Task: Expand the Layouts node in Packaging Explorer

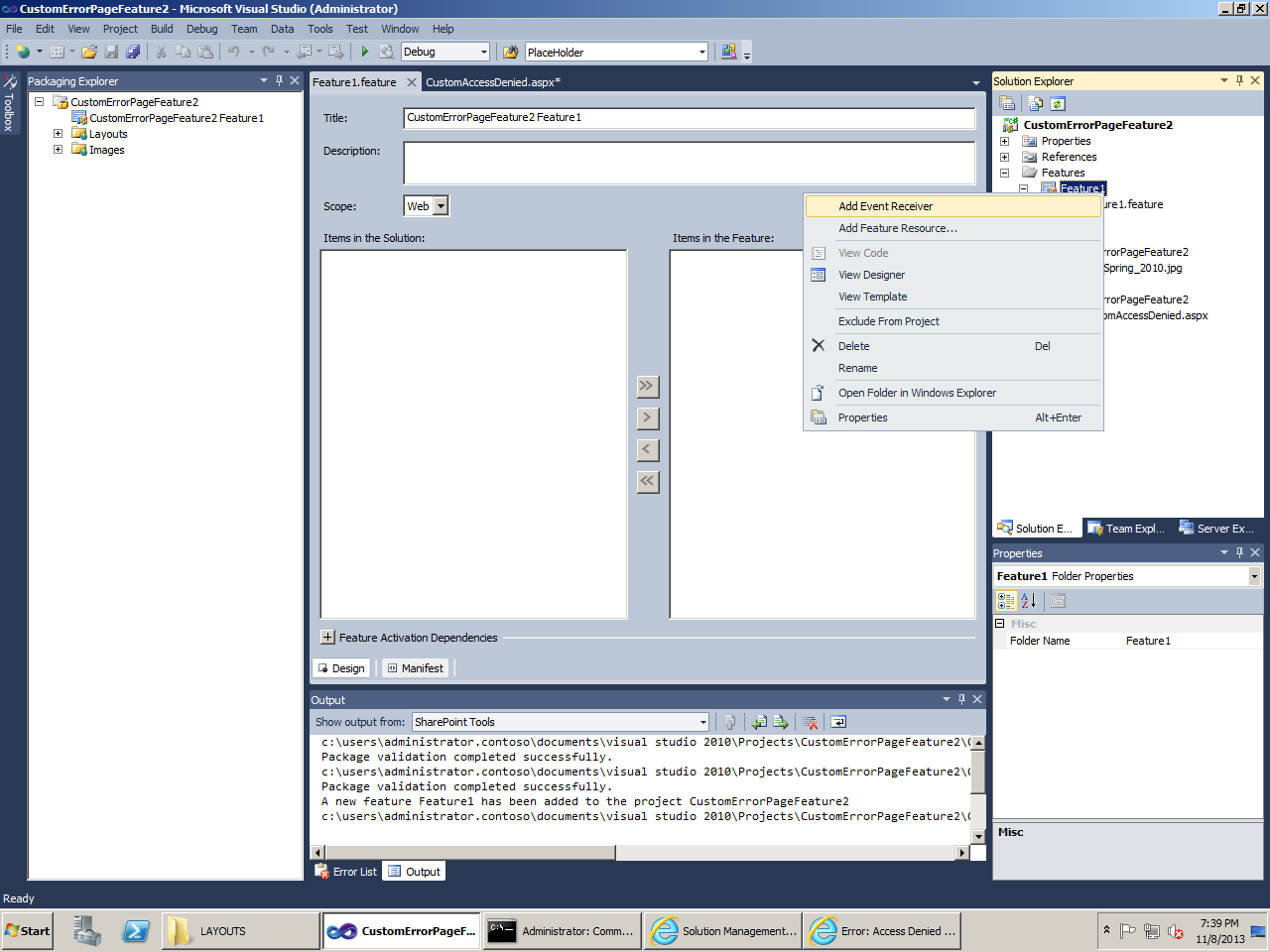Action: point(58,134)
